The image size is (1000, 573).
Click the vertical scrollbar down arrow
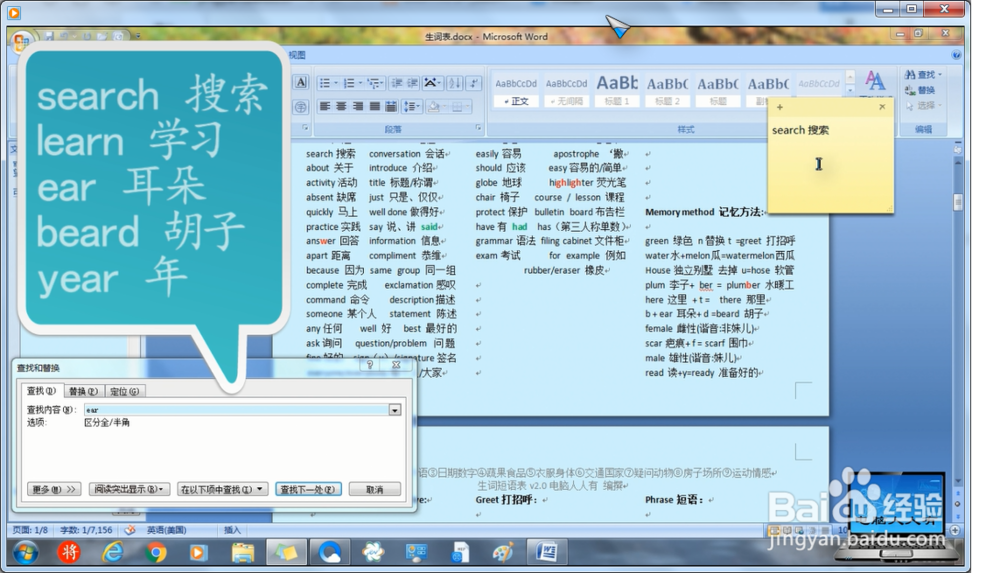coord(957,480)
